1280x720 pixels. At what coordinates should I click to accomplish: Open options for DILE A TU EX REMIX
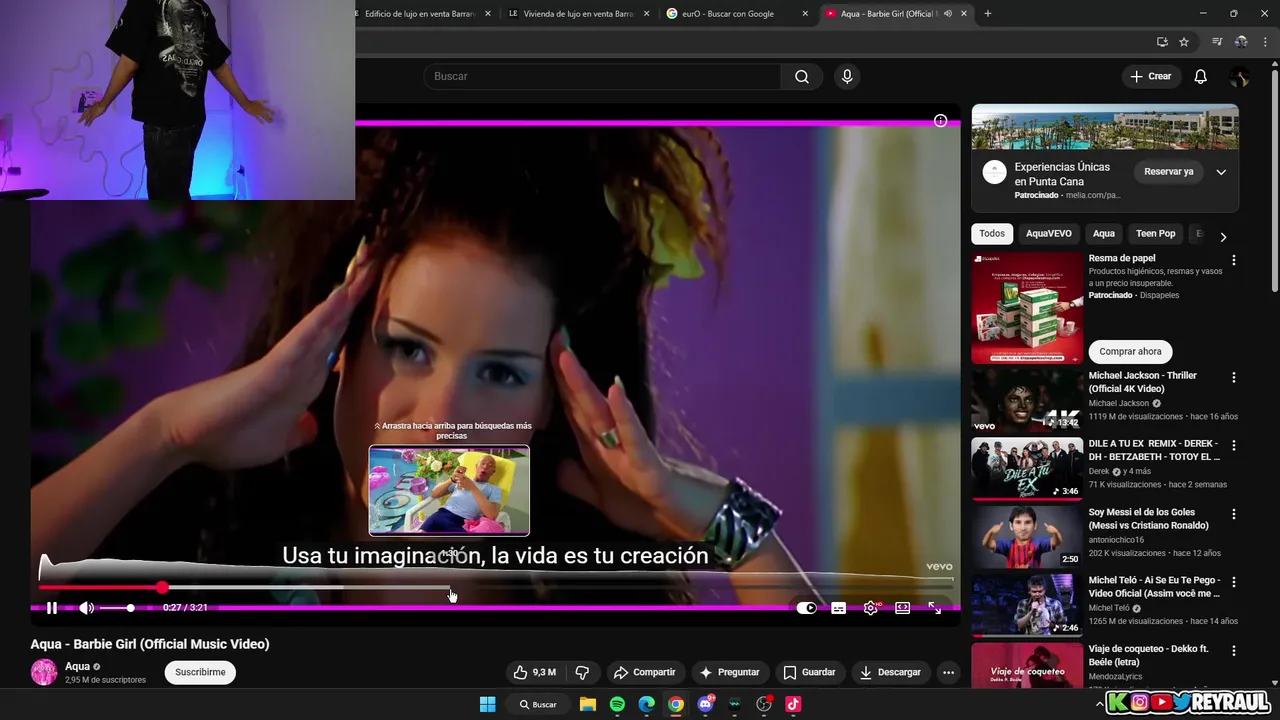click(x=1233, y=446)
